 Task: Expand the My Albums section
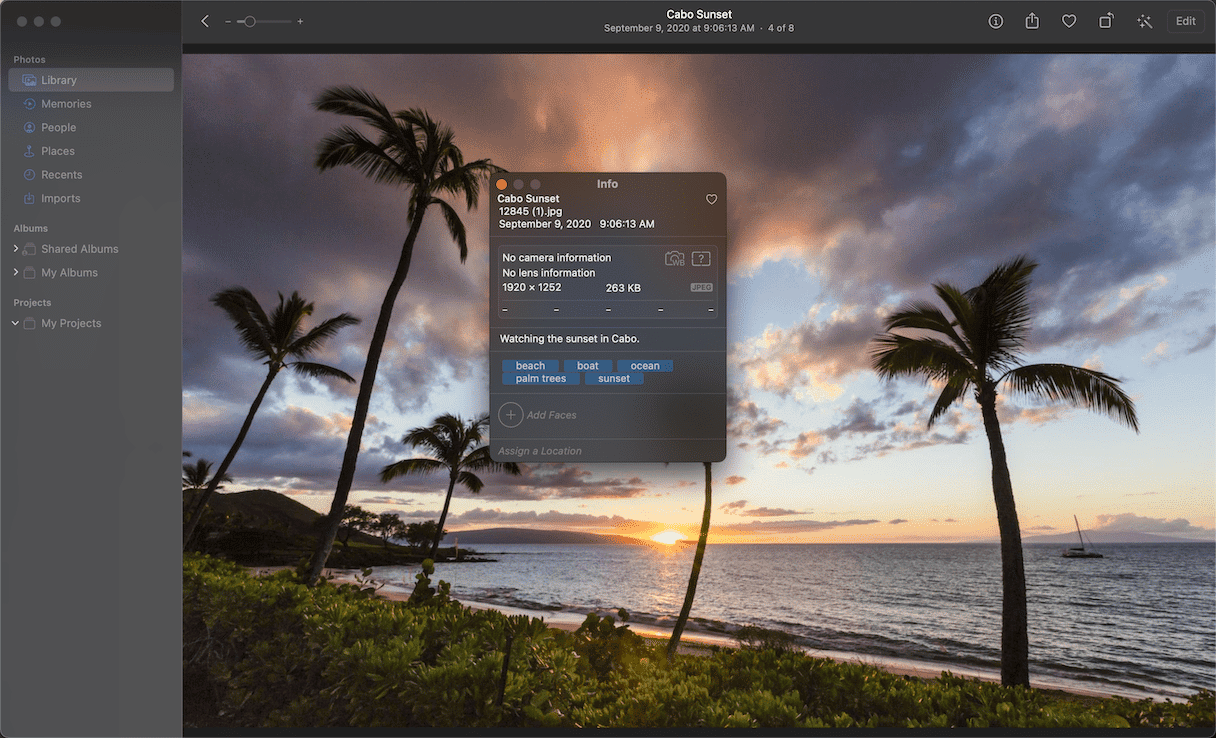pyautogui.click(x=15, y=272)
